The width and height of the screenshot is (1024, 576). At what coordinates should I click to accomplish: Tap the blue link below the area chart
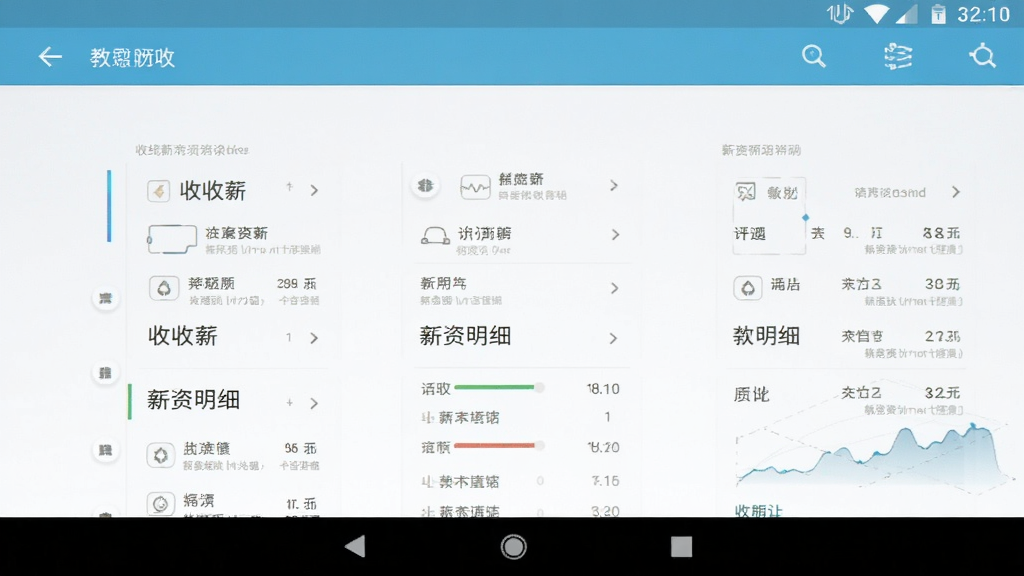click(x=758, y=511)
